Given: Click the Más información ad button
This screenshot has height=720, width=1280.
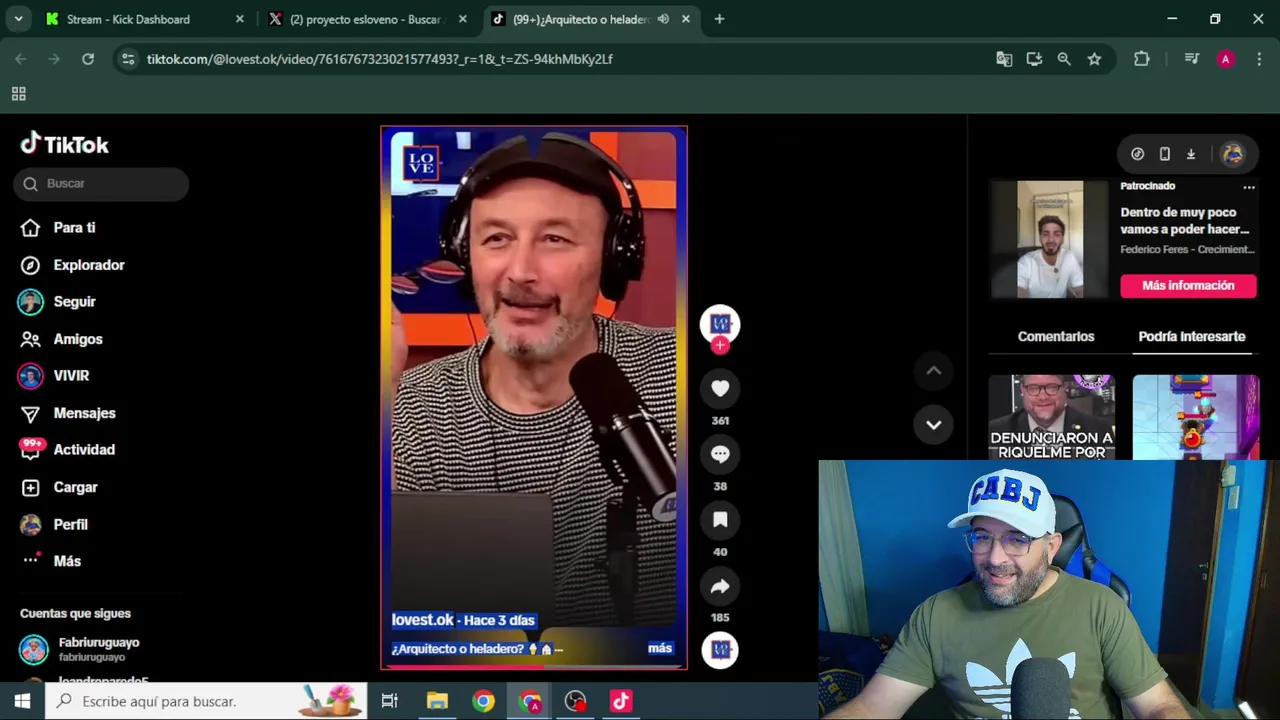Looking at the screenshot, I should point(1188,286).
